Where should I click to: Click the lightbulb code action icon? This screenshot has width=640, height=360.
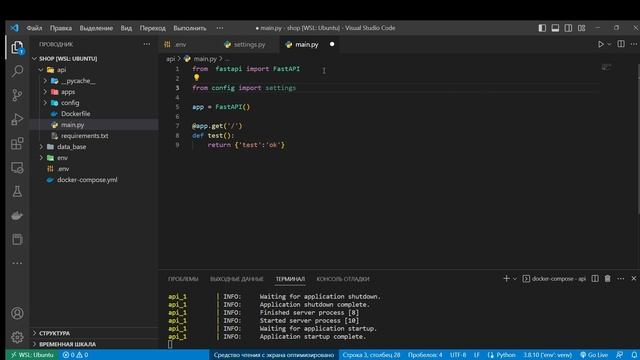pos(196,77)
